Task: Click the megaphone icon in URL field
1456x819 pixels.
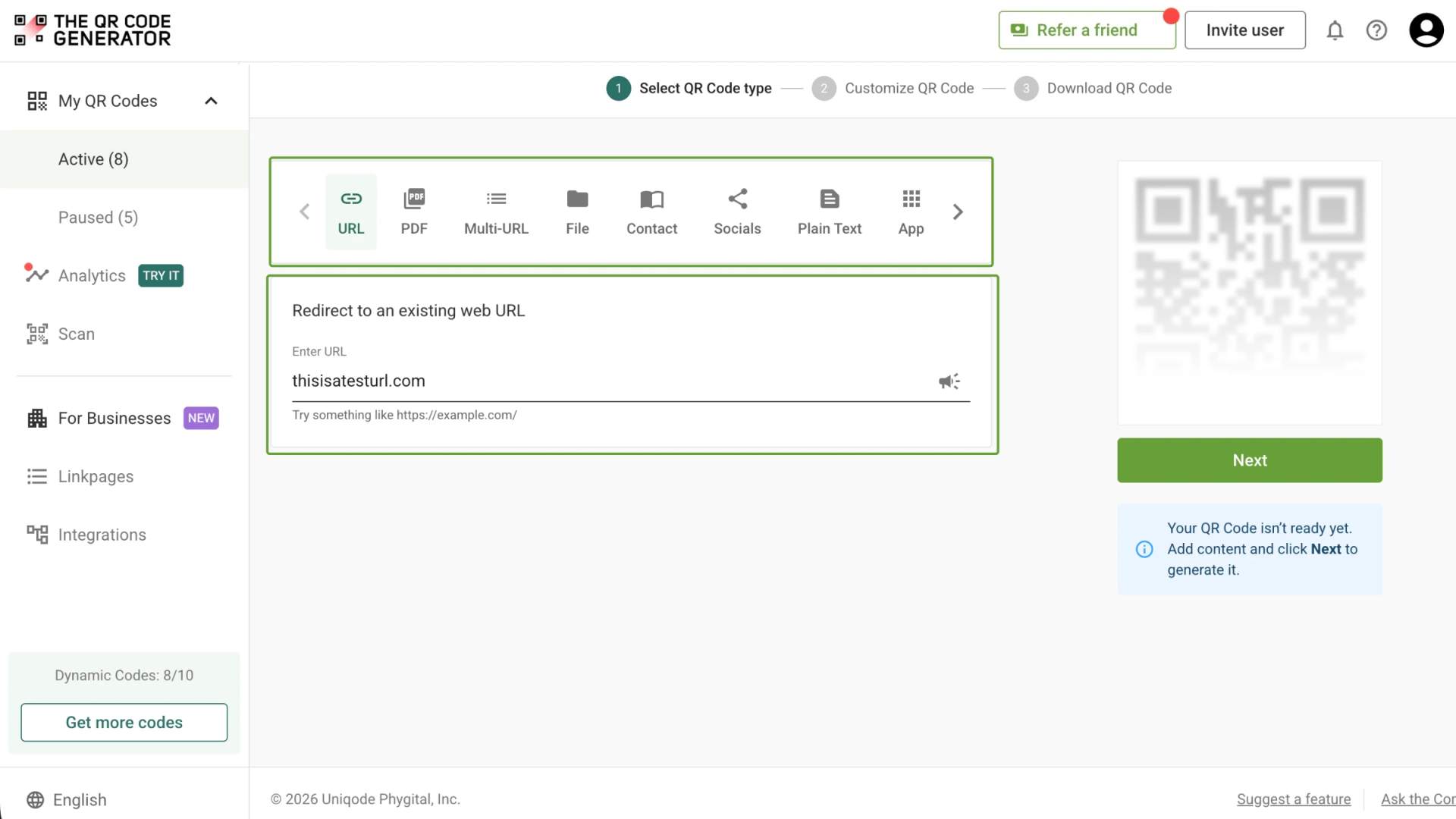Action: click(x=949, y=381)
